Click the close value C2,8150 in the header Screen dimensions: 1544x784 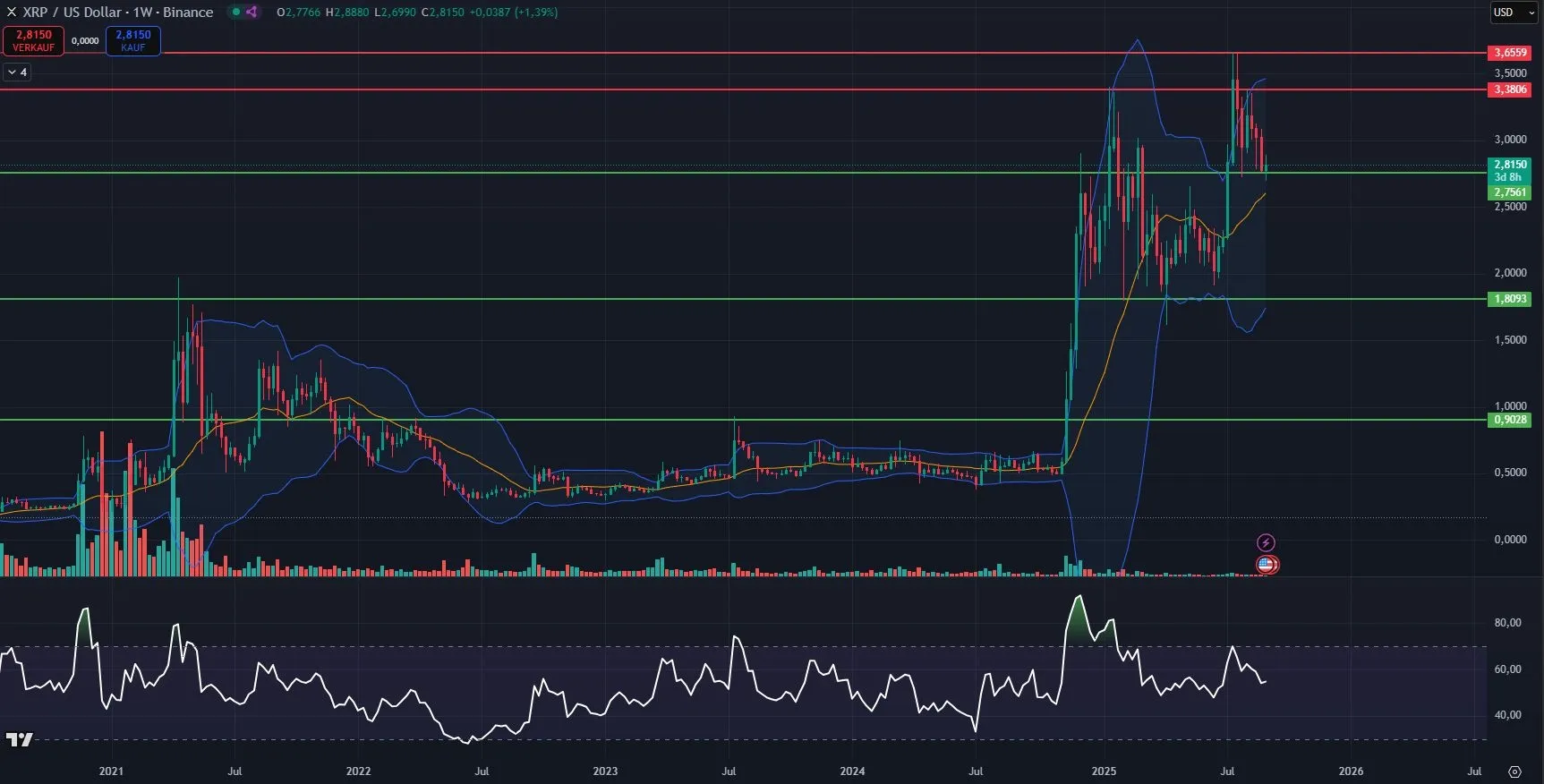tap(443, 13)
